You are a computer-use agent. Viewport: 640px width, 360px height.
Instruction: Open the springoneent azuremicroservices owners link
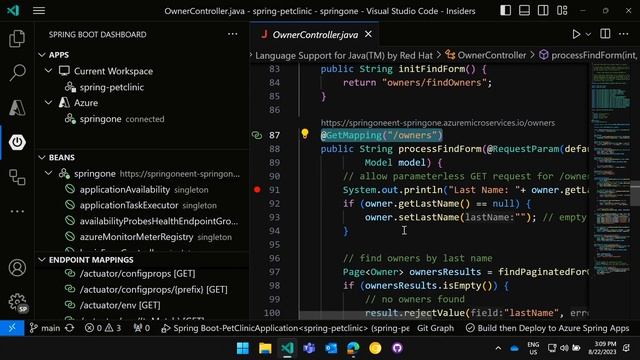click(438, 123)
